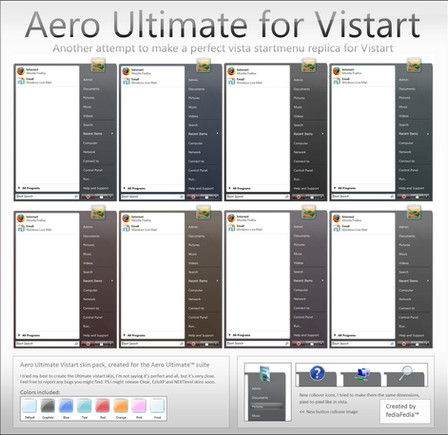Viewport: 448px width, 435px height.
Task: Click the search magnifier in blue menu's search box
Action: (x=182, y=197)
